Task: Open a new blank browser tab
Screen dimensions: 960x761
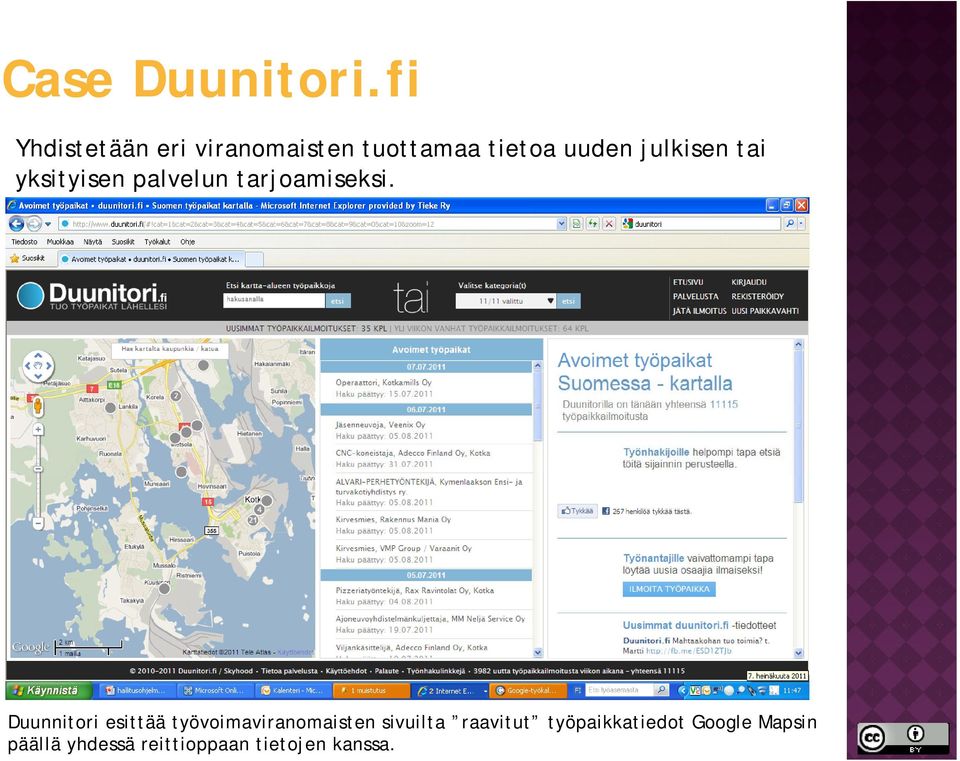Action: coord(255,260)
